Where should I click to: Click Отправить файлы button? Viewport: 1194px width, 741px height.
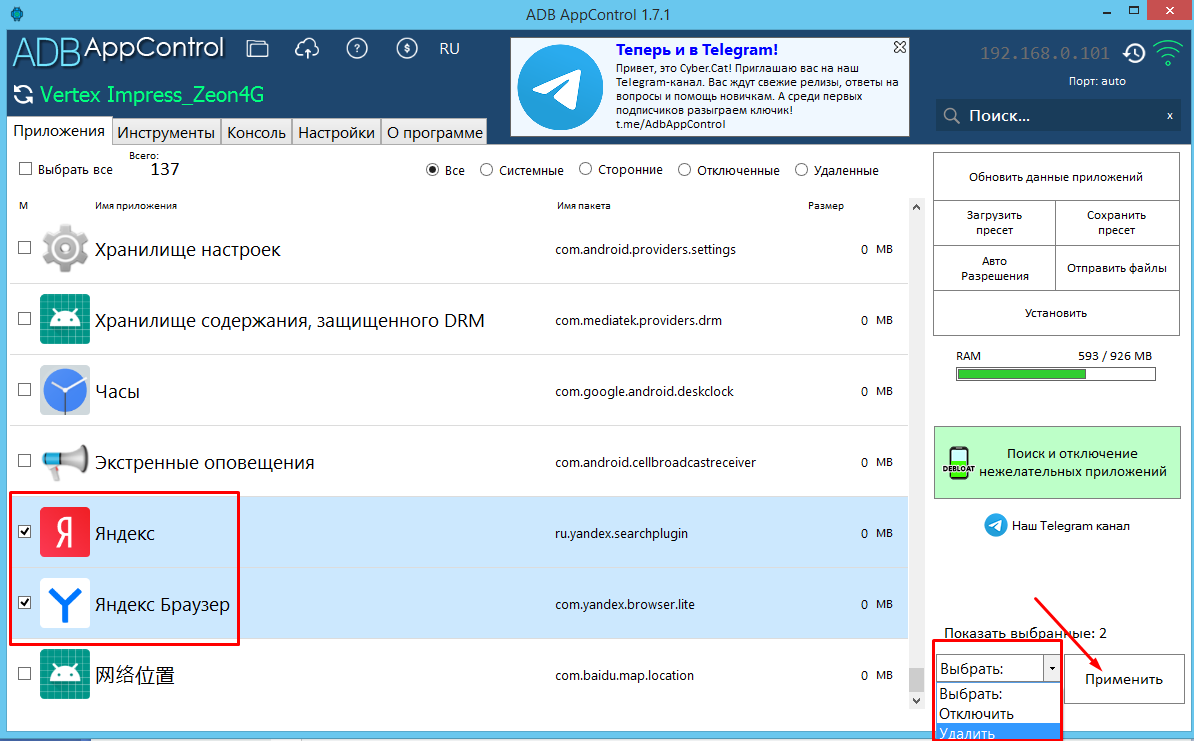pos(1117,268)
